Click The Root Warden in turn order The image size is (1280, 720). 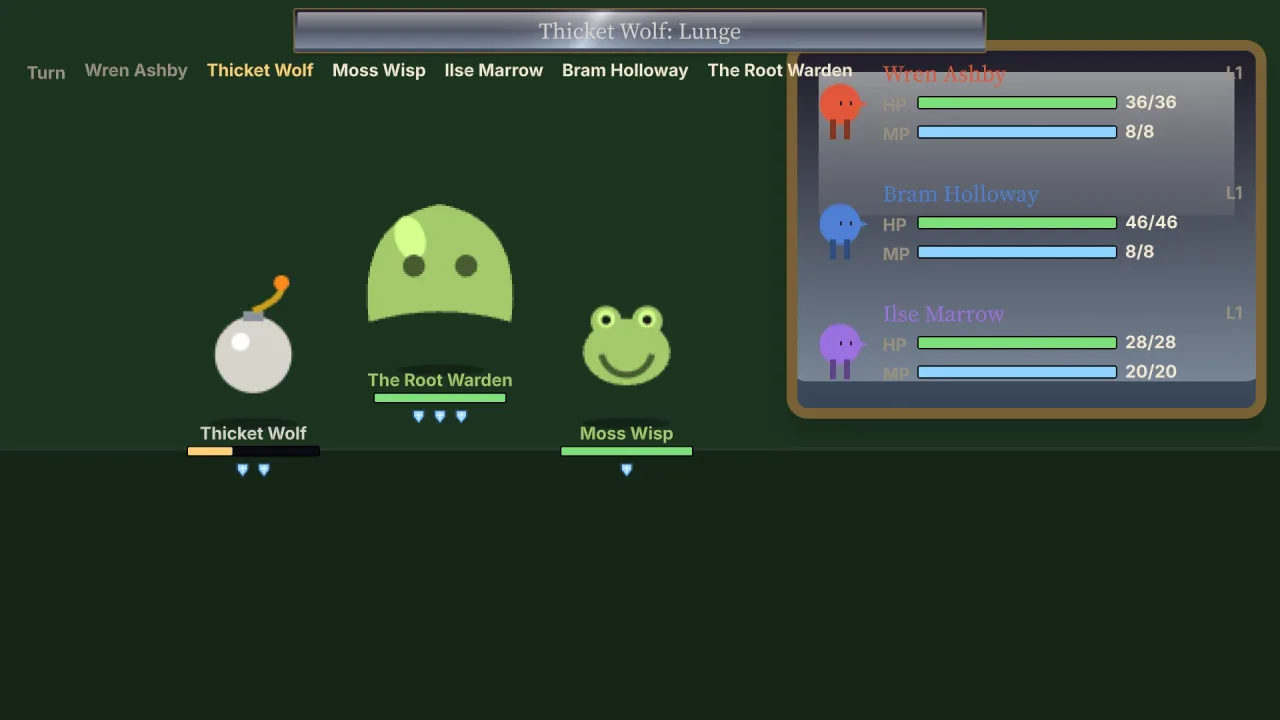(780, 70)
